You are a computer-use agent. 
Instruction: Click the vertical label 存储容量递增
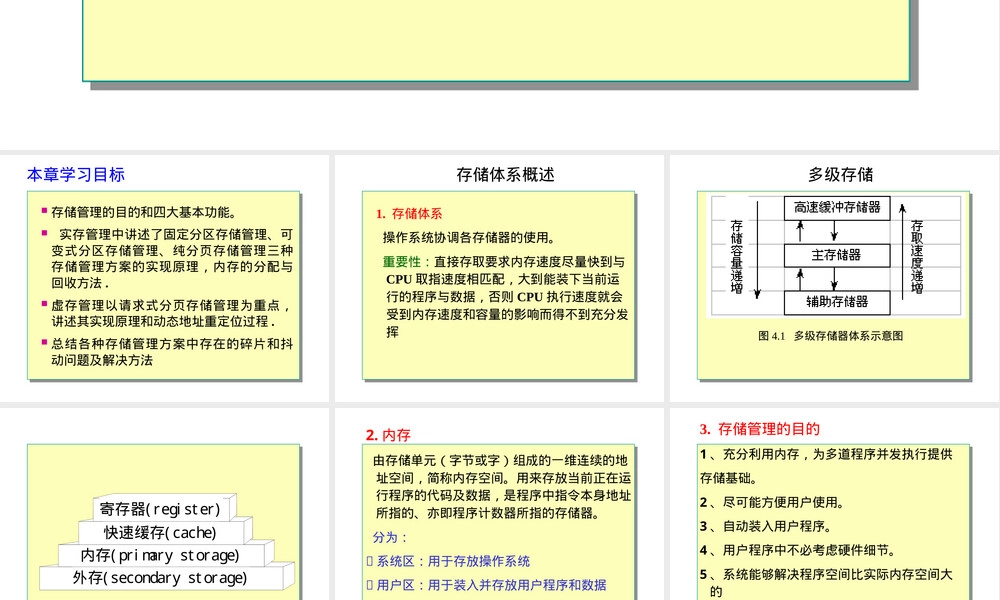(737, 256)
